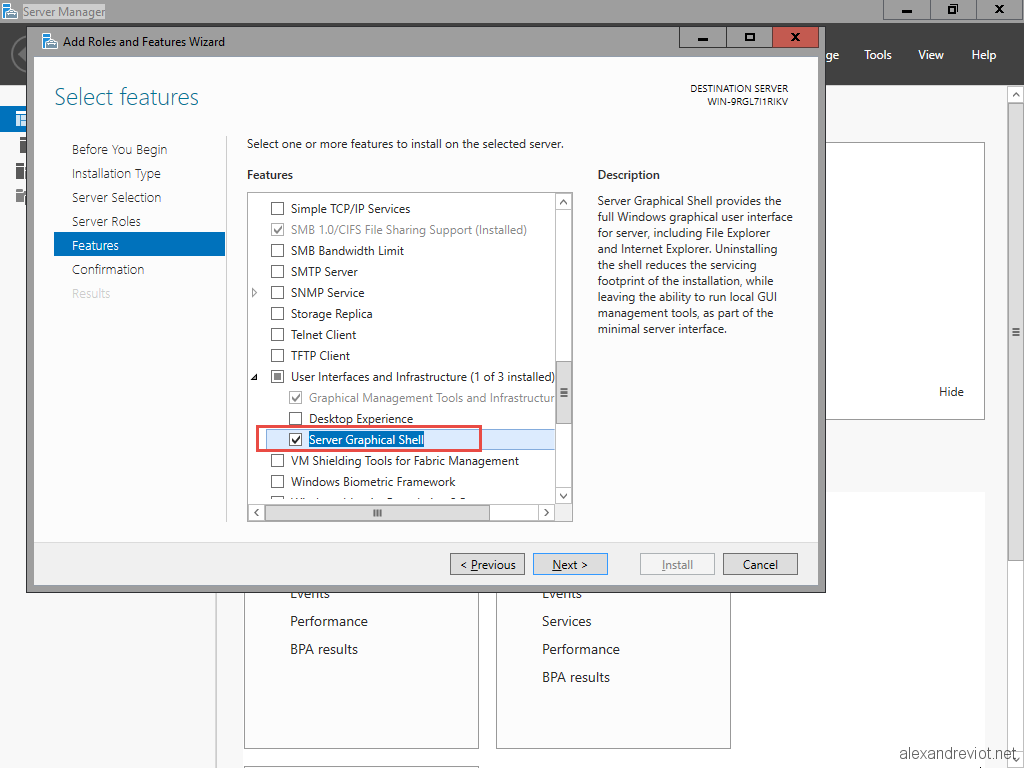
Task: Select the Storage Replica feature label
Action: click(x=332, y=313)
